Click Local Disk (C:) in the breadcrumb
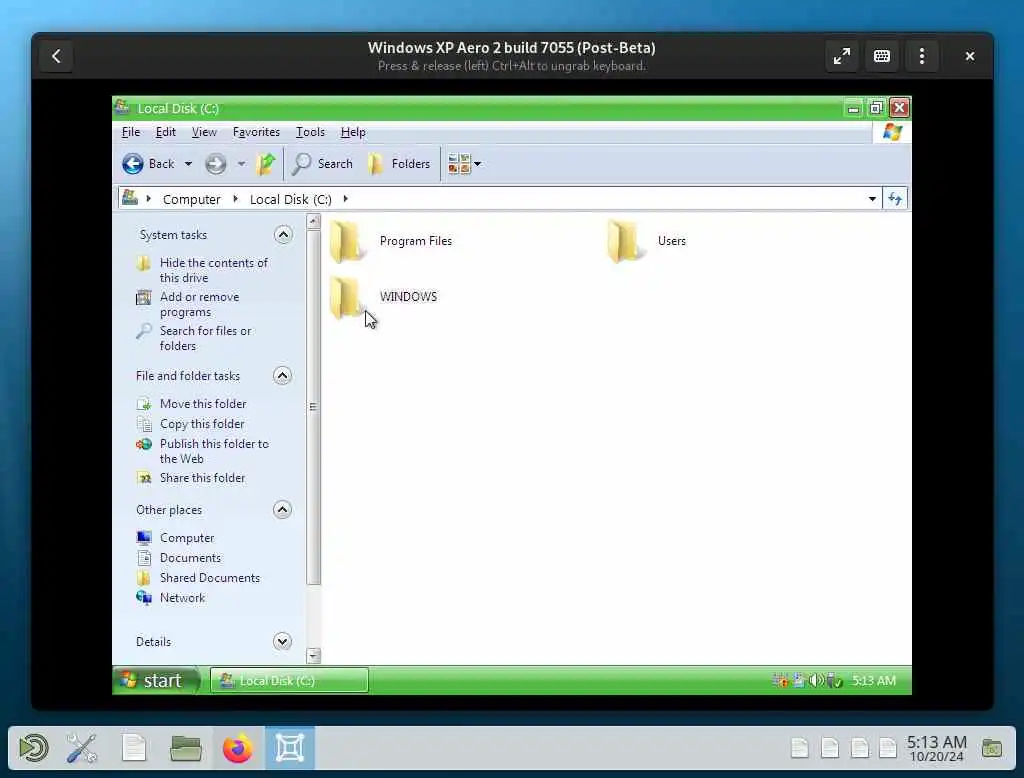The height and width of the screenshot is (778, 1024). click(291, 199)
